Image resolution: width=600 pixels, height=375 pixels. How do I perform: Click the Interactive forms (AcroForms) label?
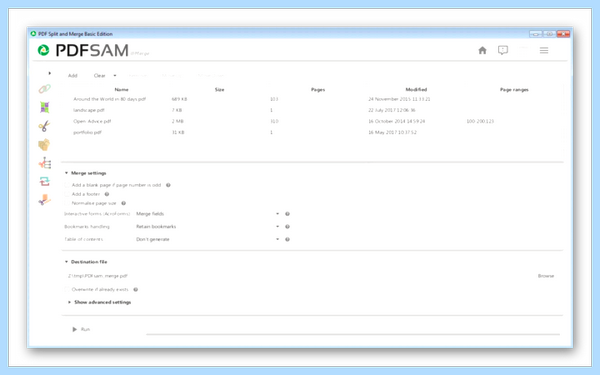97,214
